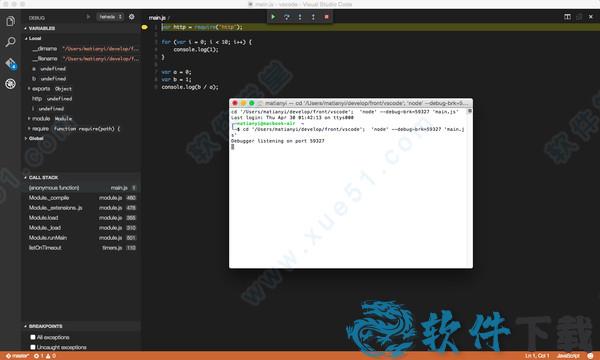Open the warnings count in the status bar
The height and width of the screenshot is (360, 600).
(51, 356)
